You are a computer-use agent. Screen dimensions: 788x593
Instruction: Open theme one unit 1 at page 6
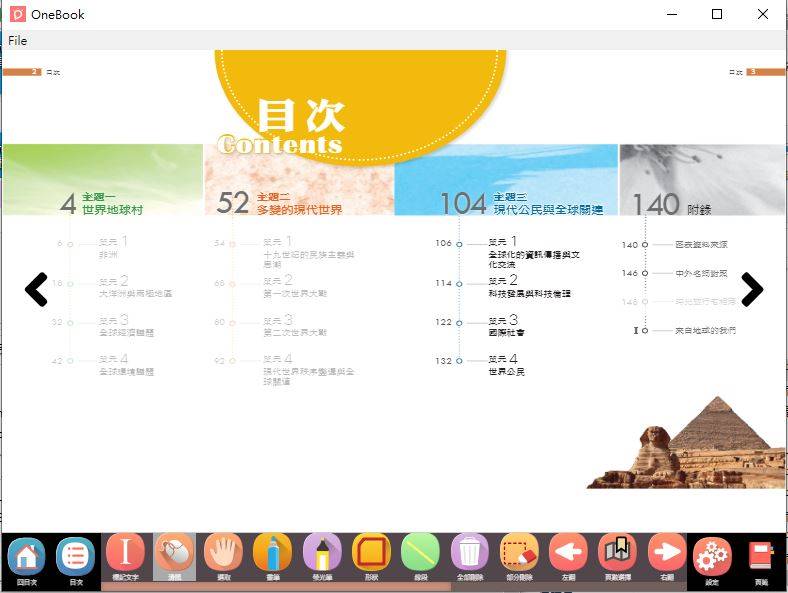(92, 248)
